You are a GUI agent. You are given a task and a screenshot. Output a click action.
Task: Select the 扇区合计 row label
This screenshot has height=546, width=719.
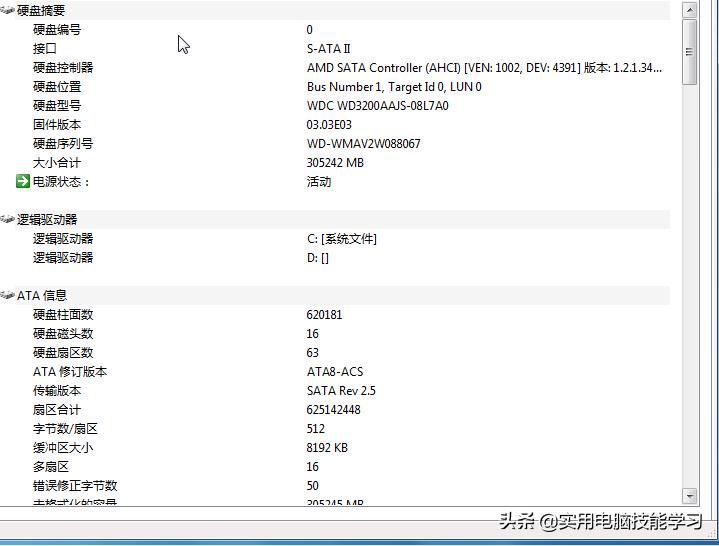[x=57, y=410]
